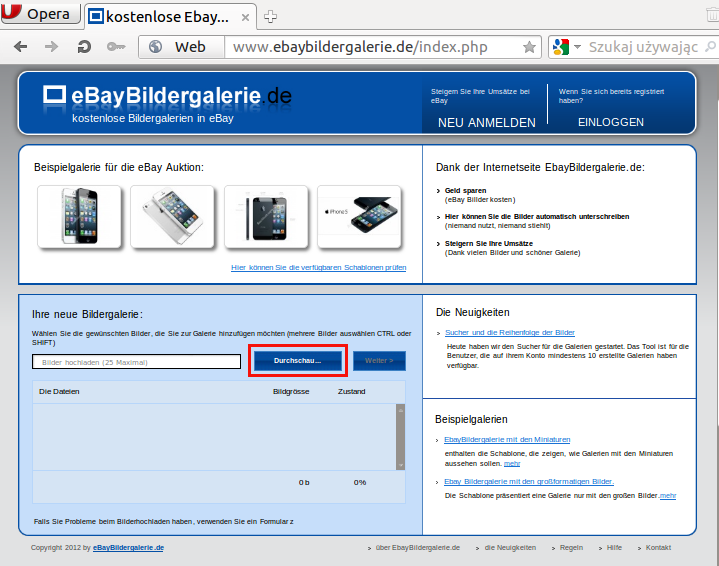Go back with the back arrow
This screenshot has height=566, width=719.
tap(20, 46)
